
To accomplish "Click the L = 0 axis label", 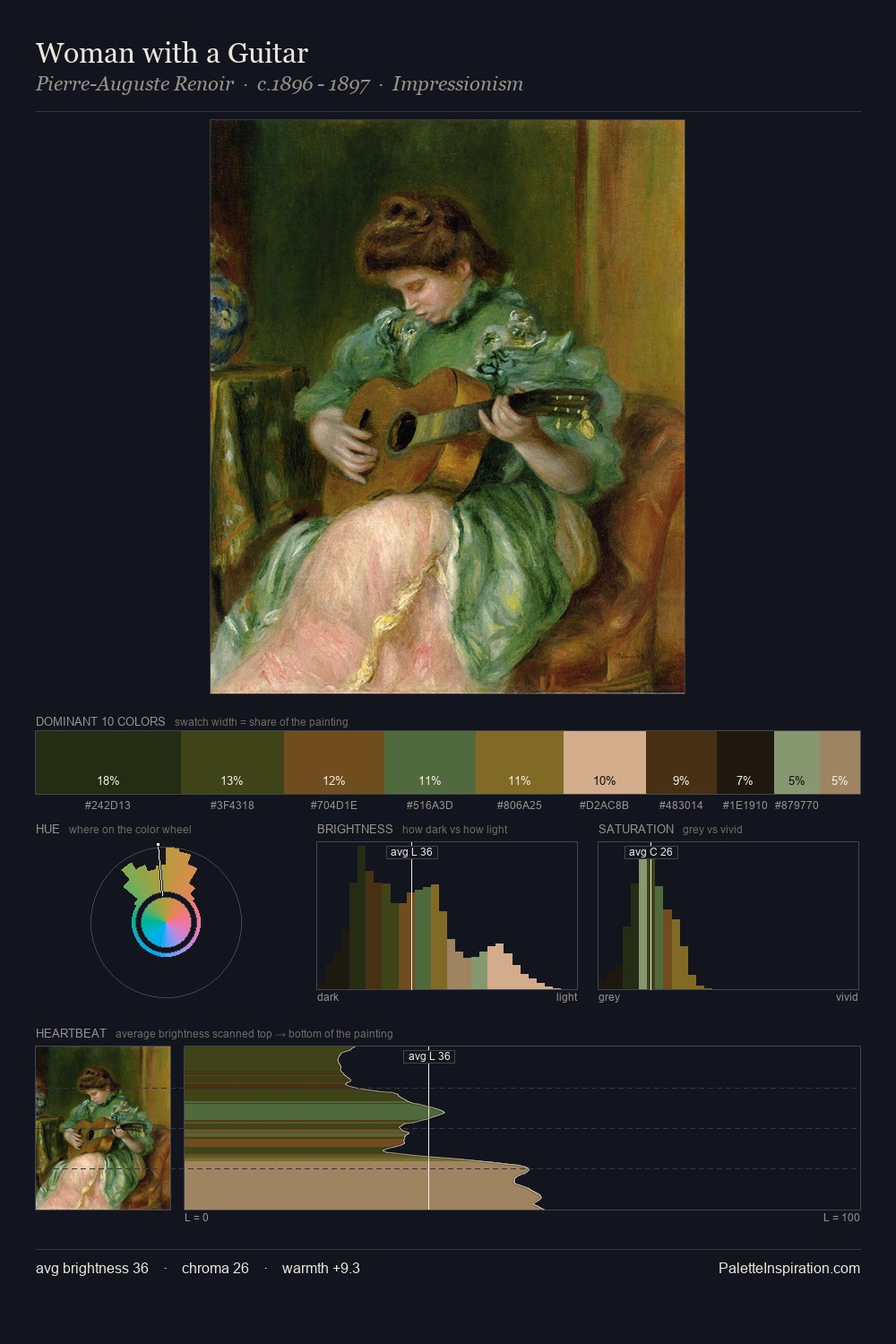I will 196,1218.
